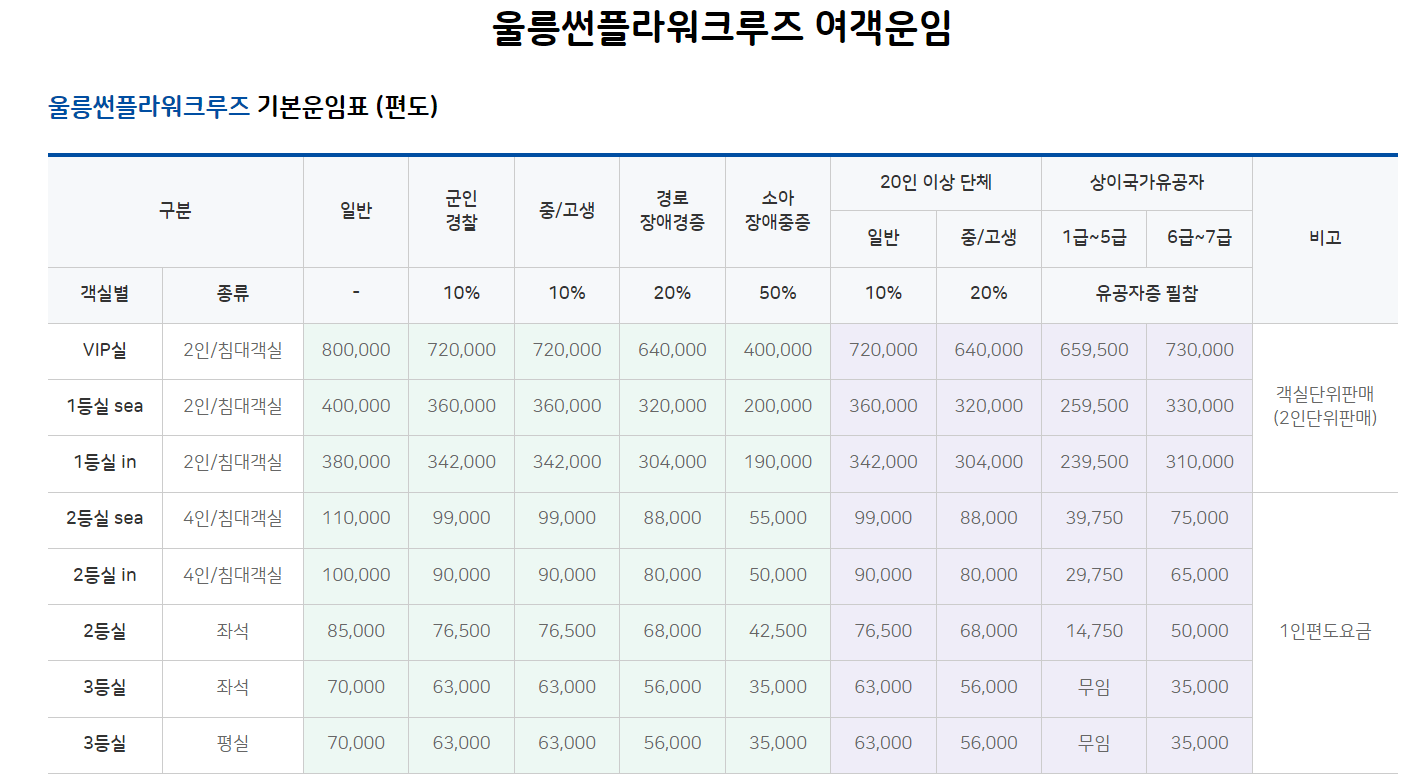The image size is (1424, 780).
Task: Click 2등실 좌석 일반 fare 85,000
Action: (x=356, y=631)
